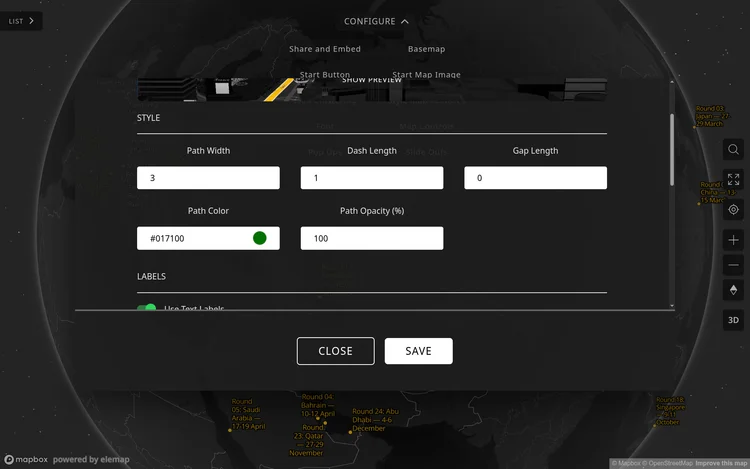Image resolution: width=750 pixels, height=469 pixels.
Task: Edit the Dash Length field
Action: pyautogui.click(x=372, y=178)
